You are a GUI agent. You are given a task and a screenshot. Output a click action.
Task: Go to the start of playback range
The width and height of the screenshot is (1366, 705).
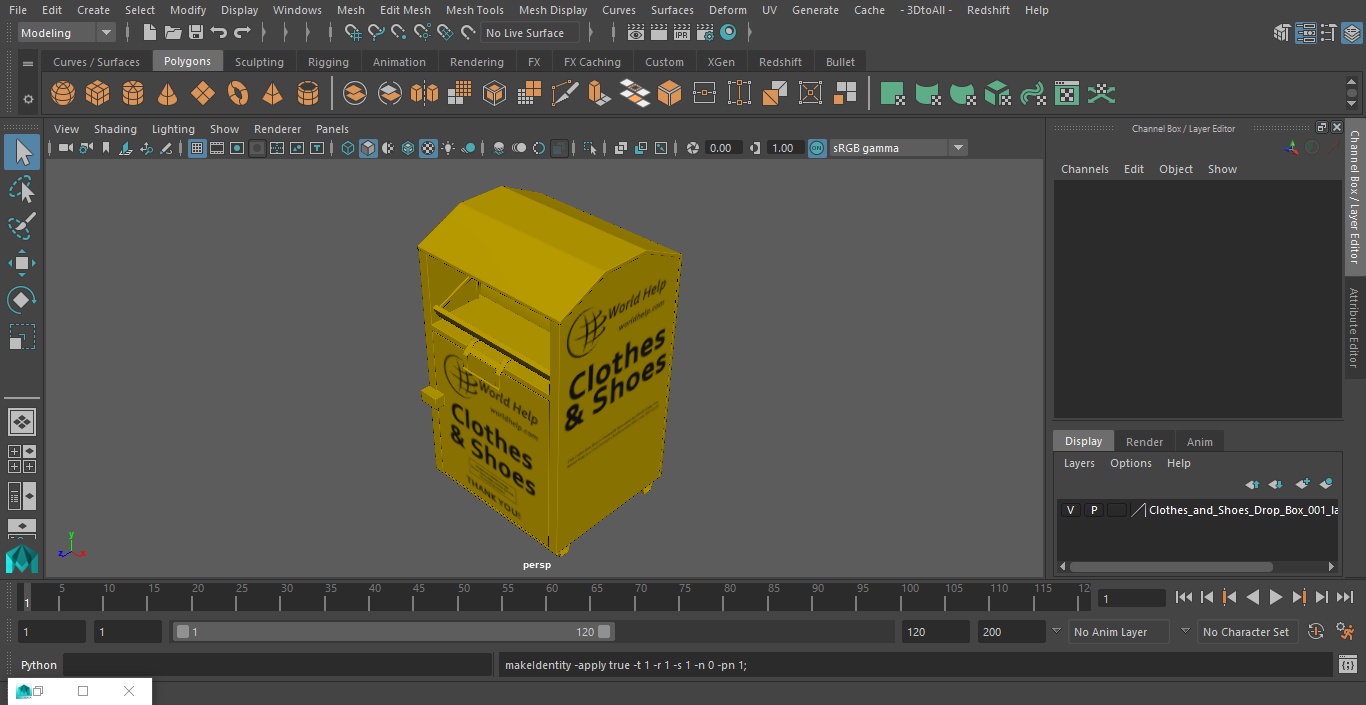coord(1184,597)
